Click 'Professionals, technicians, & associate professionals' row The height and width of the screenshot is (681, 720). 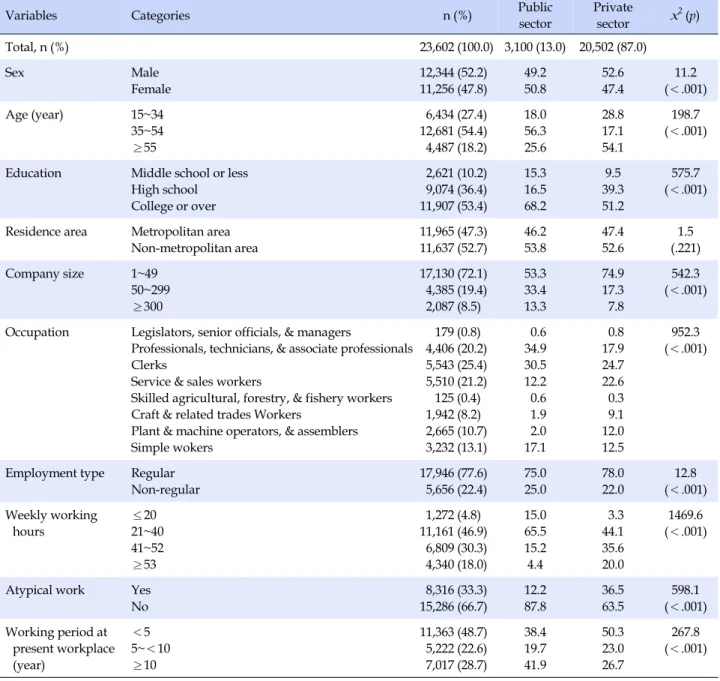coord(271,349)
